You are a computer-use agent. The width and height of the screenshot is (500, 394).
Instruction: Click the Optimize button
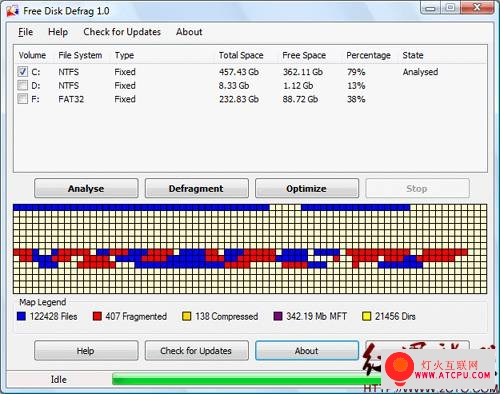307,188
